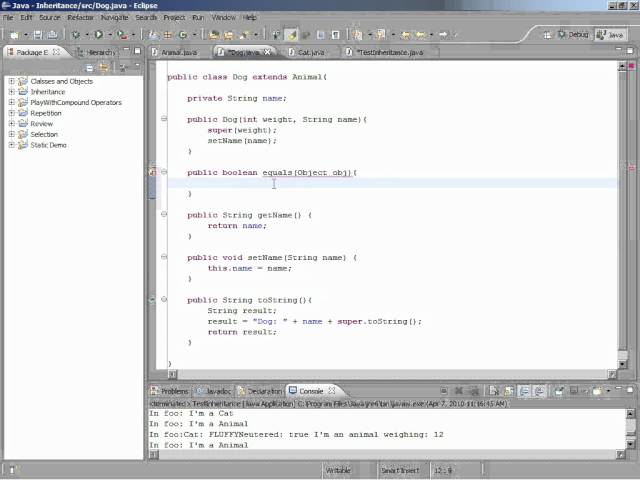The height and width of the screenshot is (480, 640).
Task: Click the Last Edit Location icon
Action: 405,35
